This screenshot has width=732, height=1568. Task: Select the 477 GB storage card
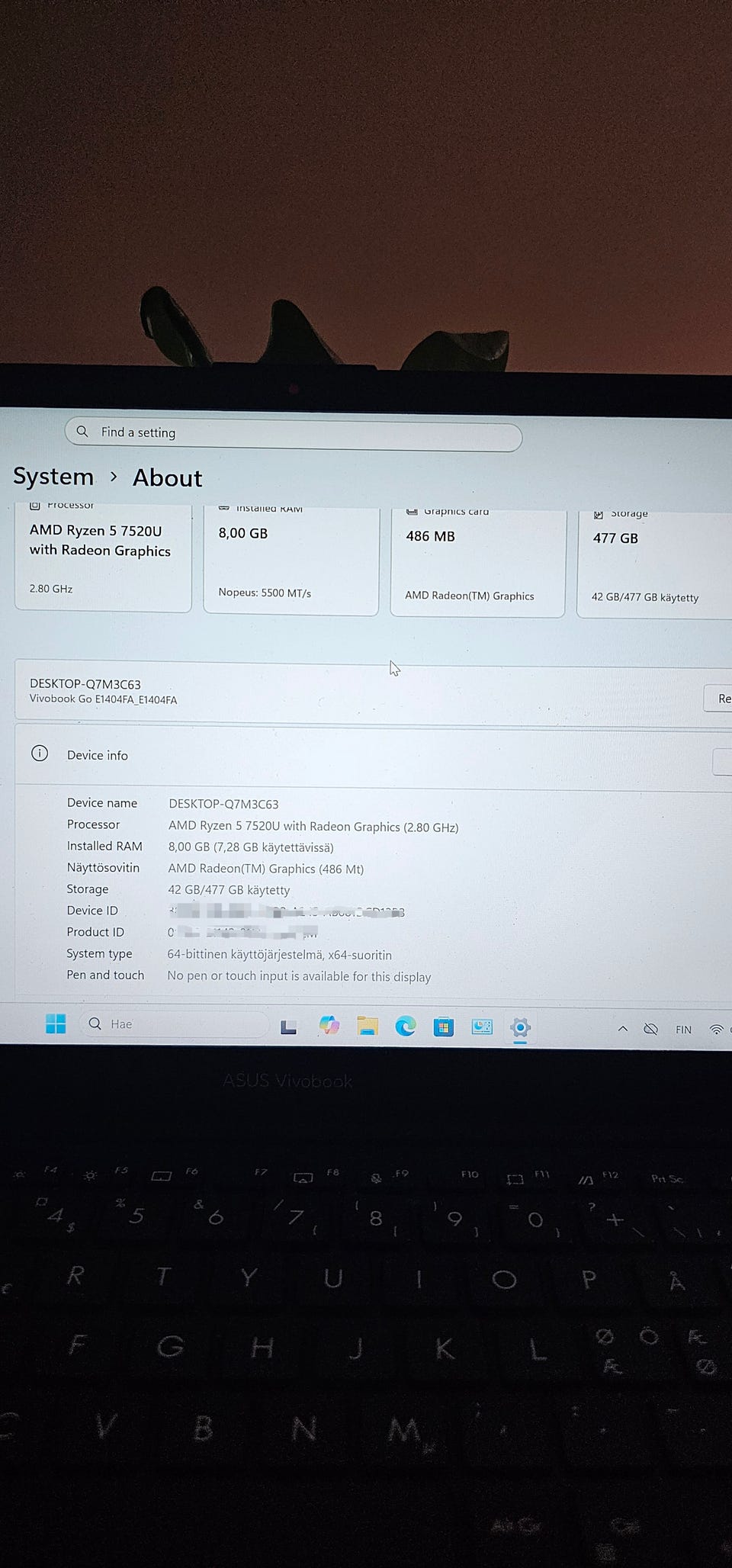[x=654, y=564]
